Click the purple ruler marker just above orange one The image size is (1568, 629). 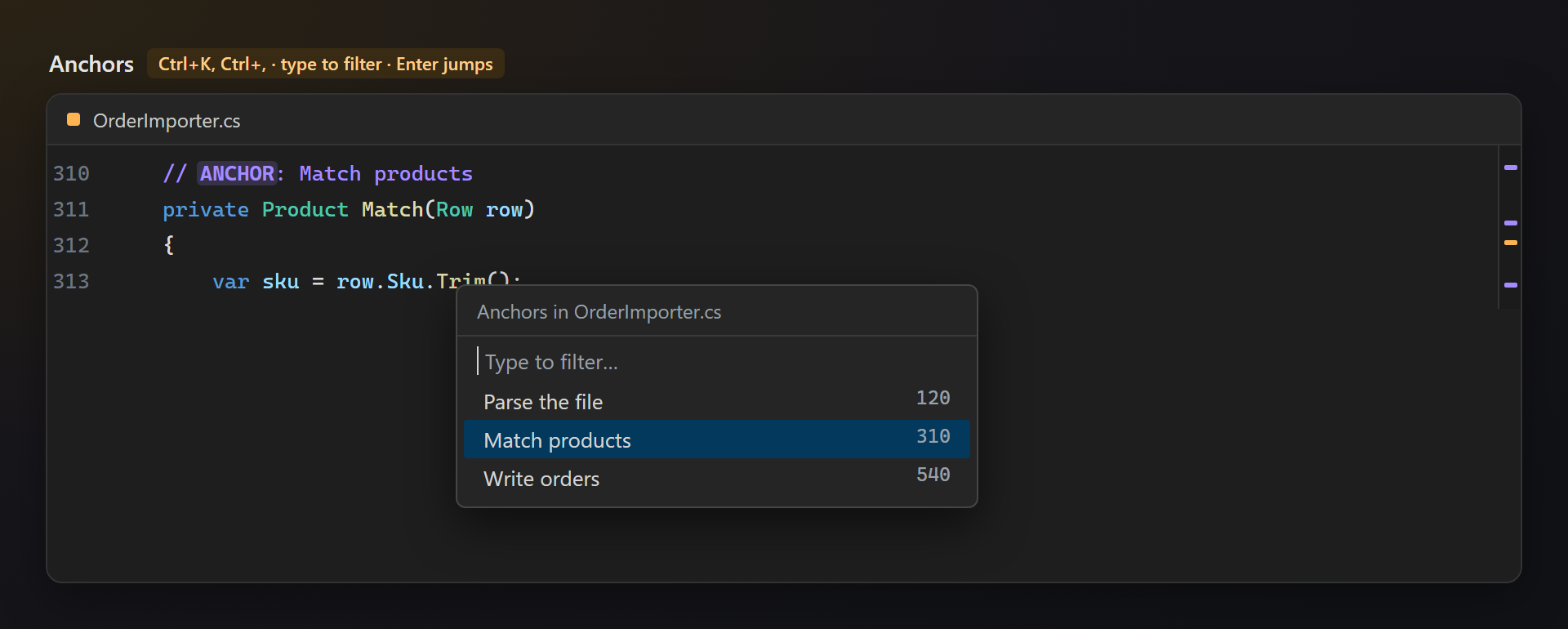point(1511,223)
